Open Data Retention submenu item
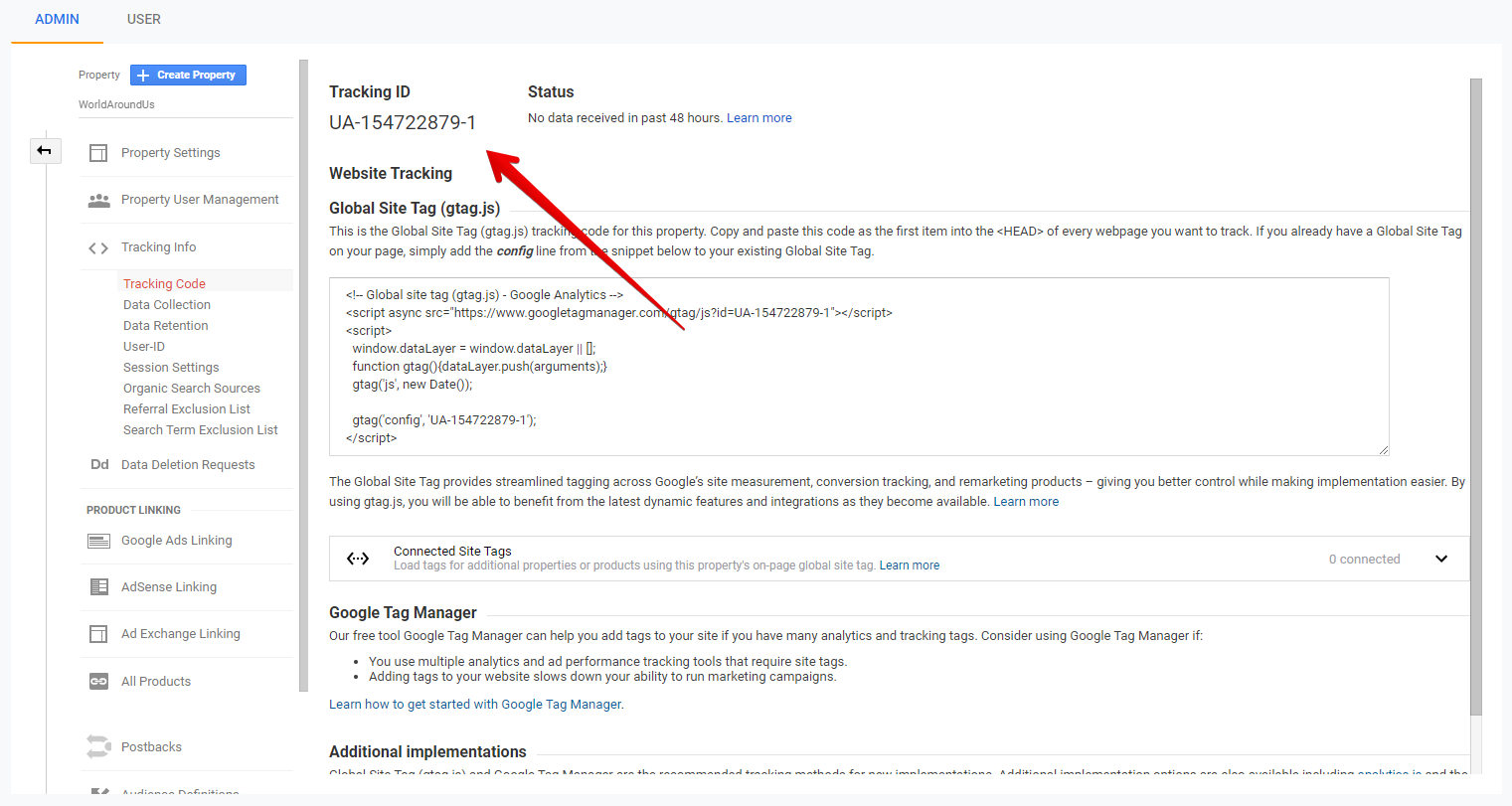Screen dimensions: 1512x806 pos(166,326)
